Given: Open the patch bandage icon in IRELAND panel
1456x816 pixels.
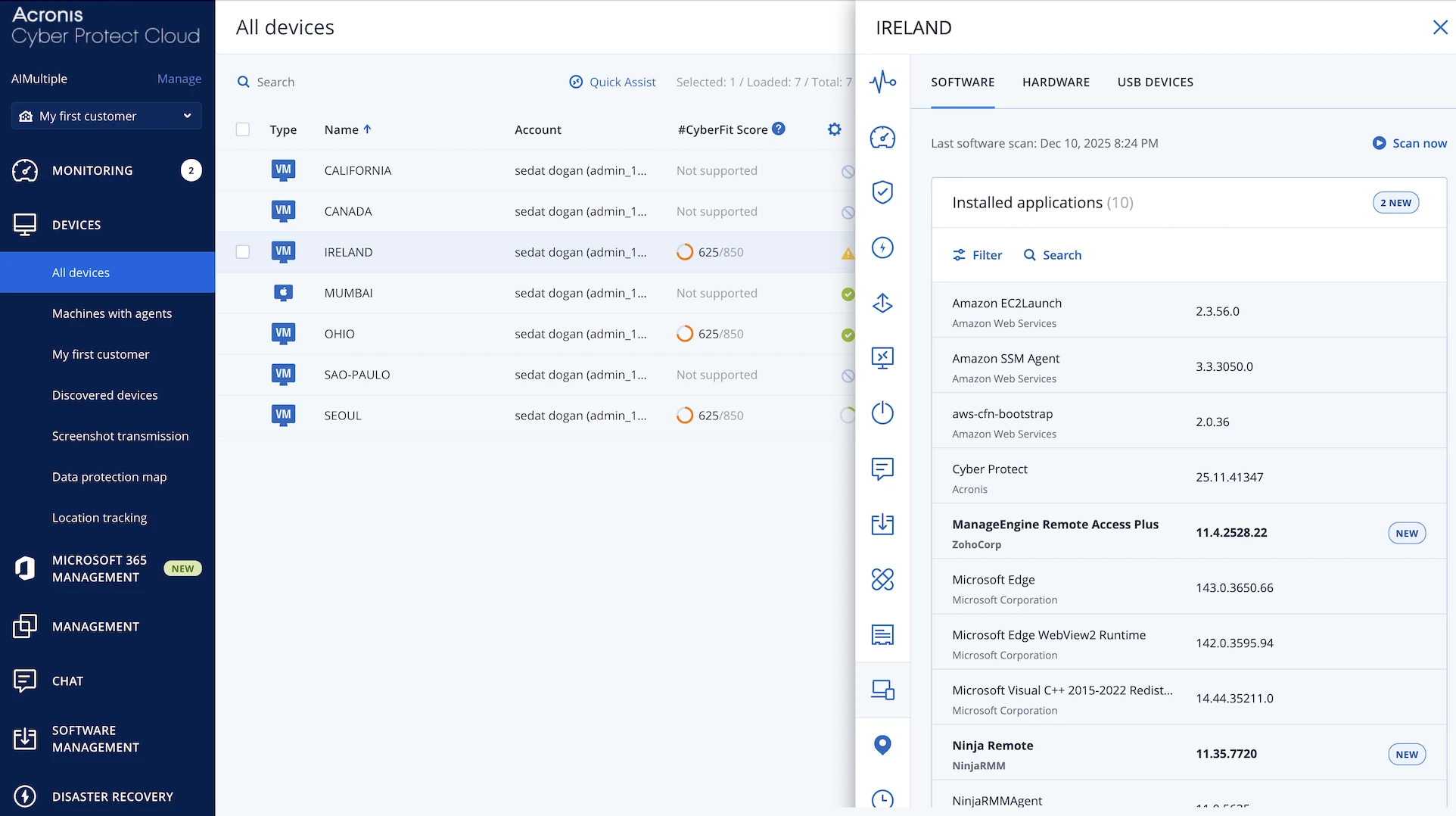Looking at the screenshot, I should (x=882, y=579).
